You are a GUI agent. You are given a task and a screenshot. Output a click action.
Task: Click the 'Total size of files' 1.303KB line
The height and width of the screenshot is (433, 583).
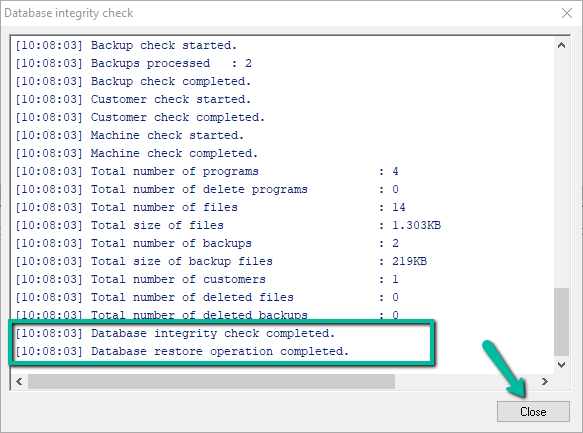tap(228, 225)
